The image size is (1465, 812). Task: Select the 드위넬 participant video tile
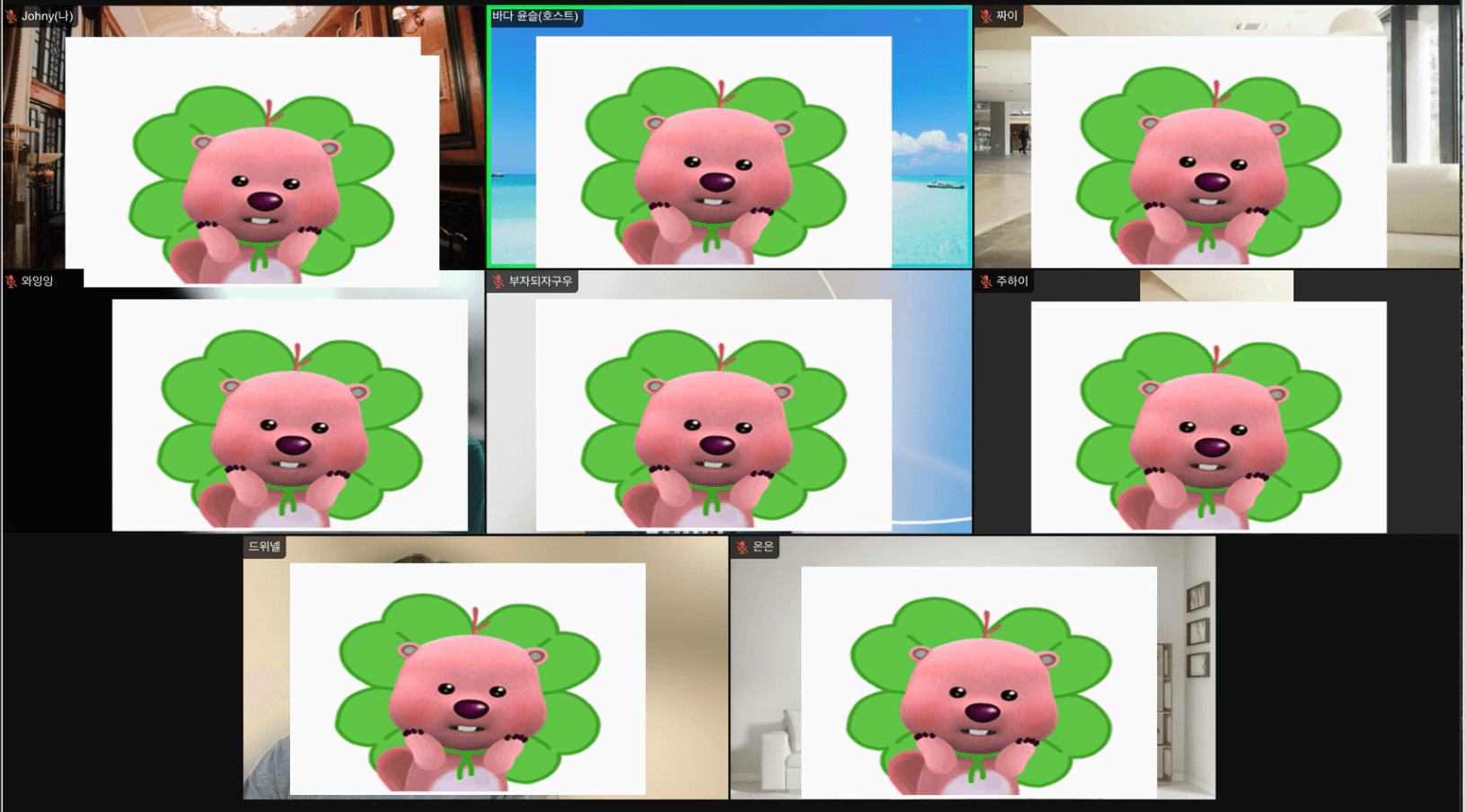click(485, 667)
